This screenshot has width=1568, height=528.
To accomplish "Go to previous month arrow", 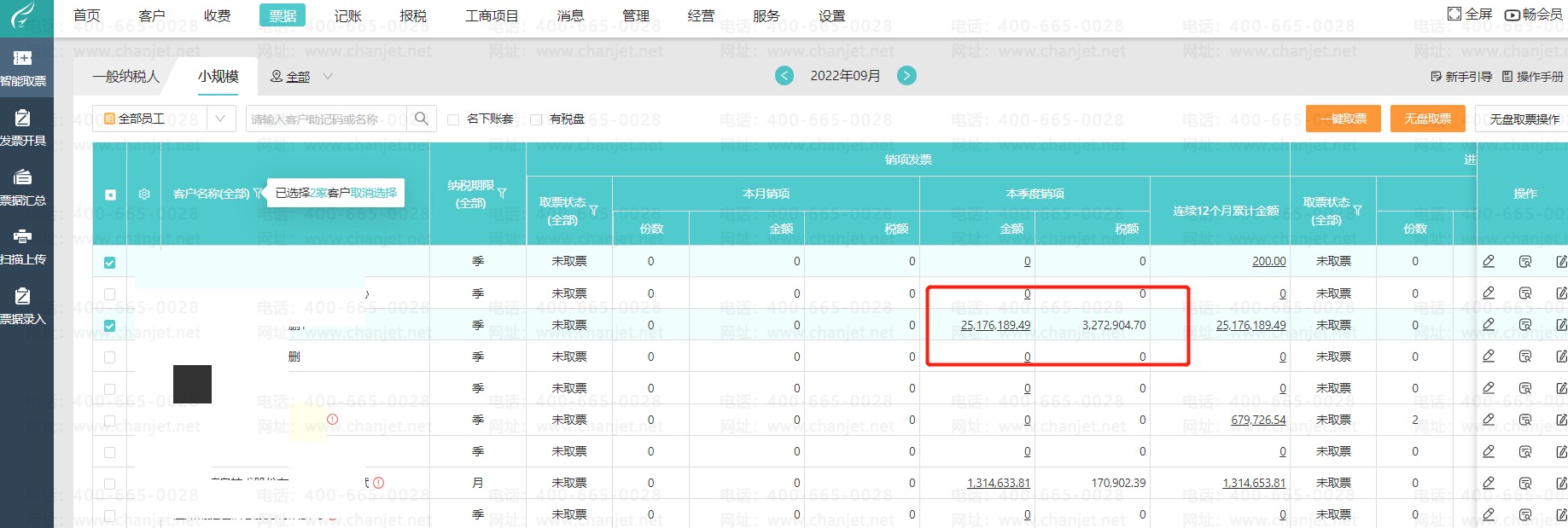I will point(784,76).
